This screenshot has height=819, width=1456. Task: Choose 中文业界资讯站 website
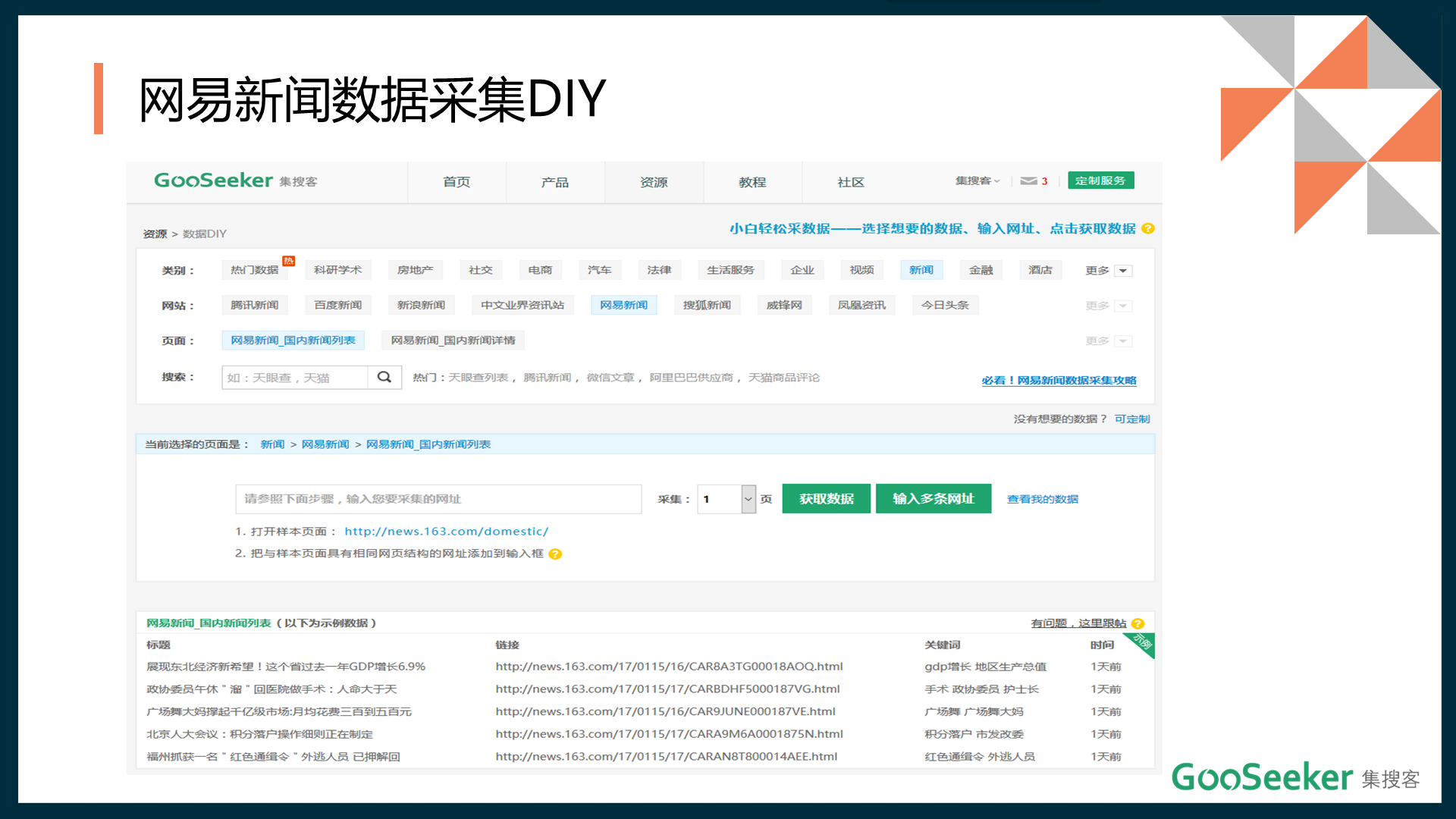tap(522, 305)
